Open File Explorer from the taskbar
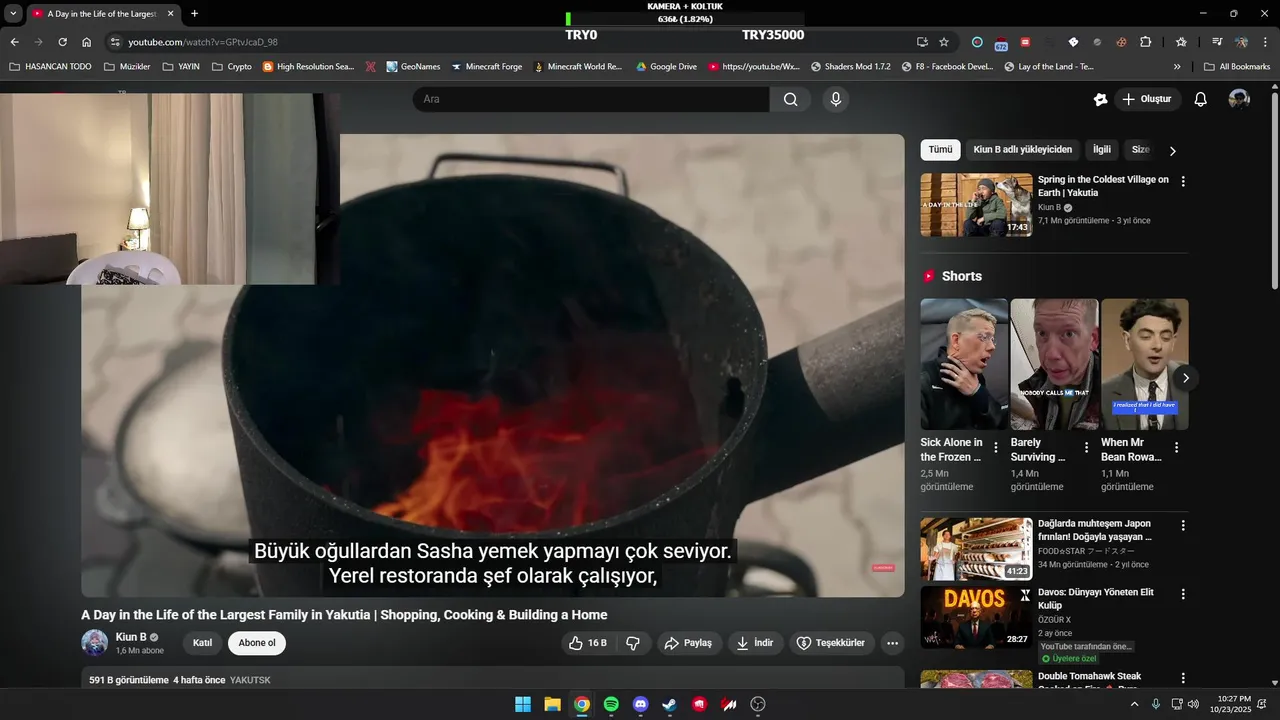Screen dimensions: 1280x720 552,704
